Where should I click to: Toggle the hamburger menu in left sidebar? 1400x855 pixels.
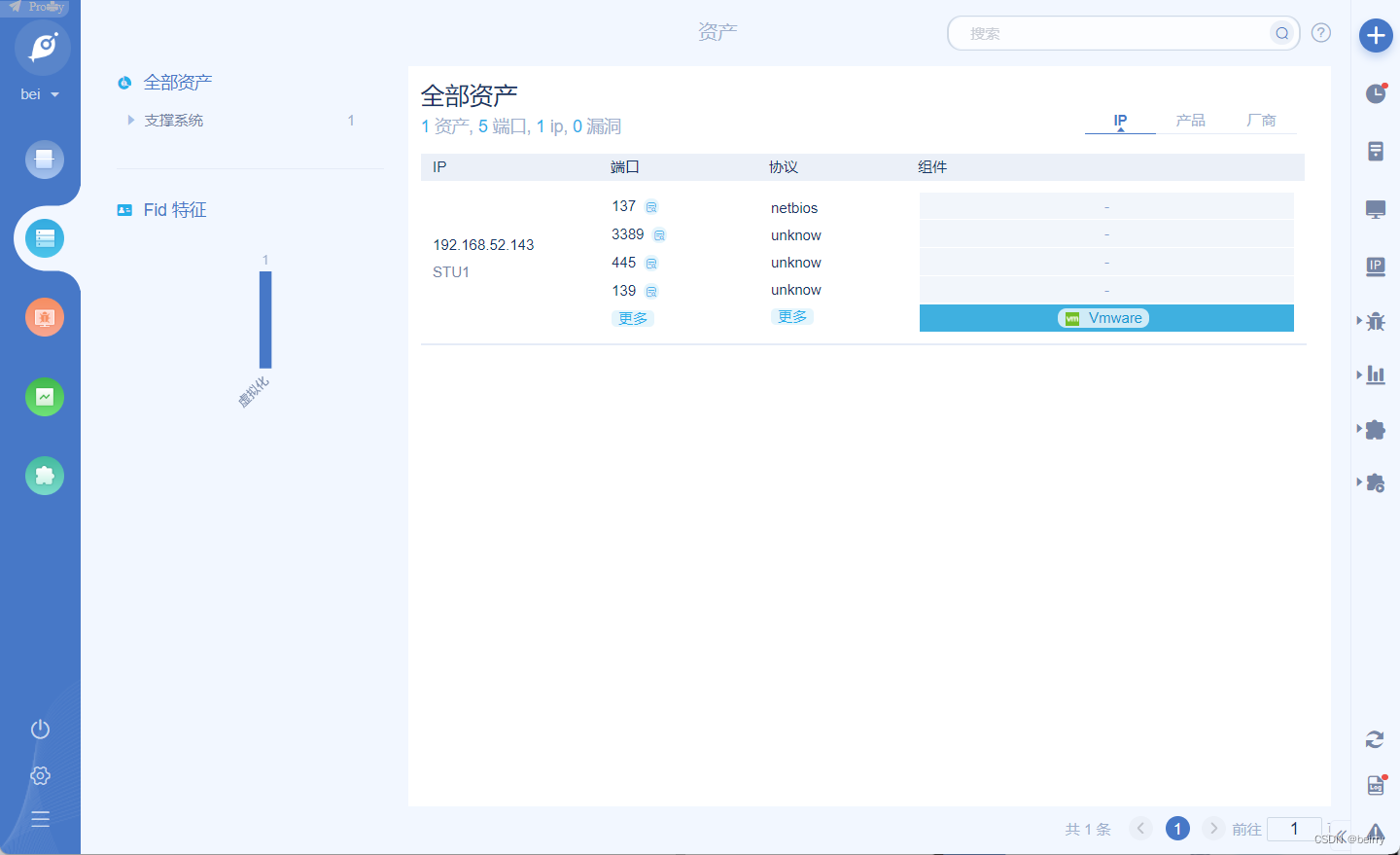click(x=40, y=819)
